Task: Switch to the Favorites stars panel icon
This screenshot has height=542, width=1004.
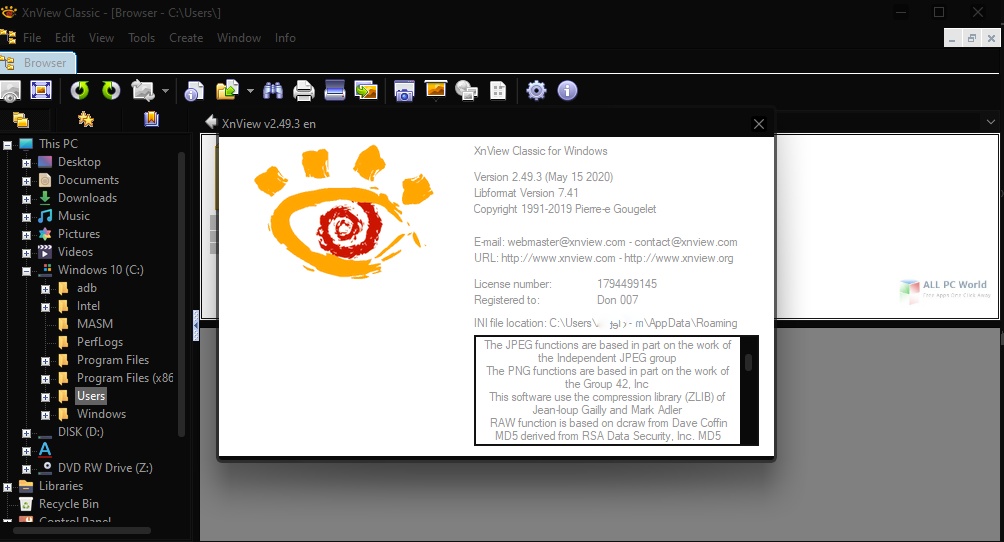Action: coord(86,119)
